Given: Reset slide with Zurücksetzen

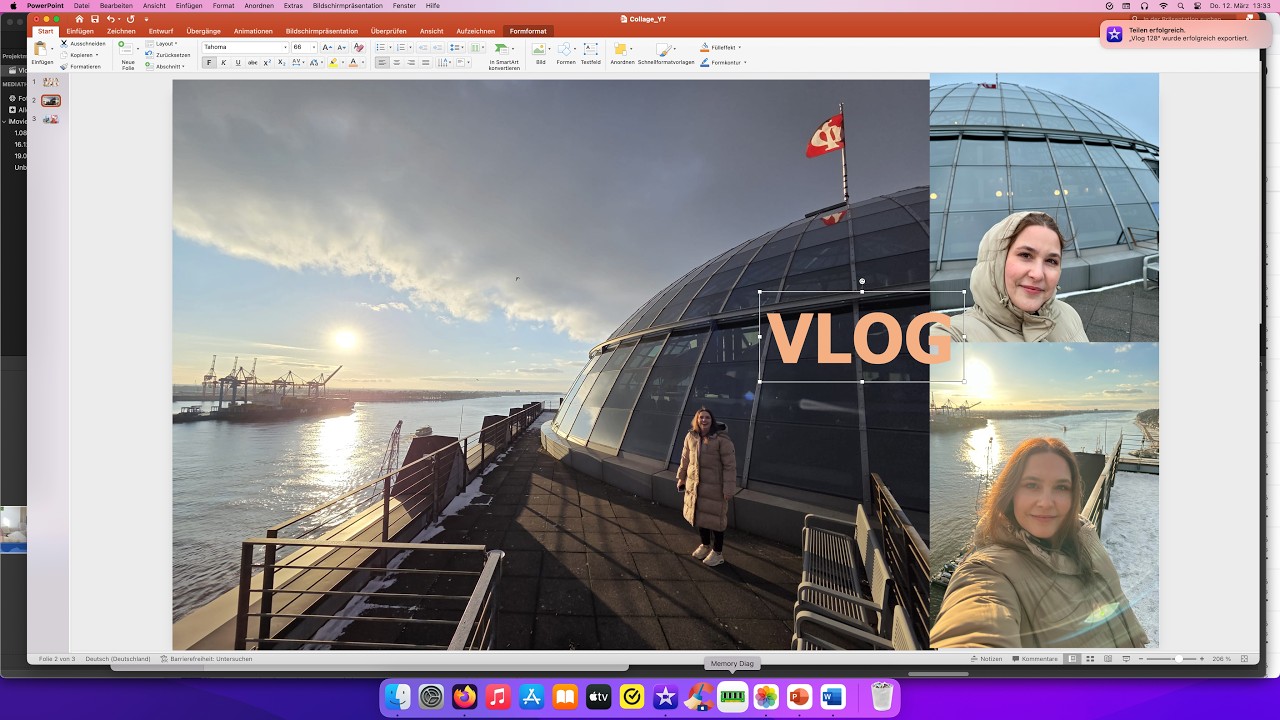Looking at the screenshot, I should tap(168, 55).
